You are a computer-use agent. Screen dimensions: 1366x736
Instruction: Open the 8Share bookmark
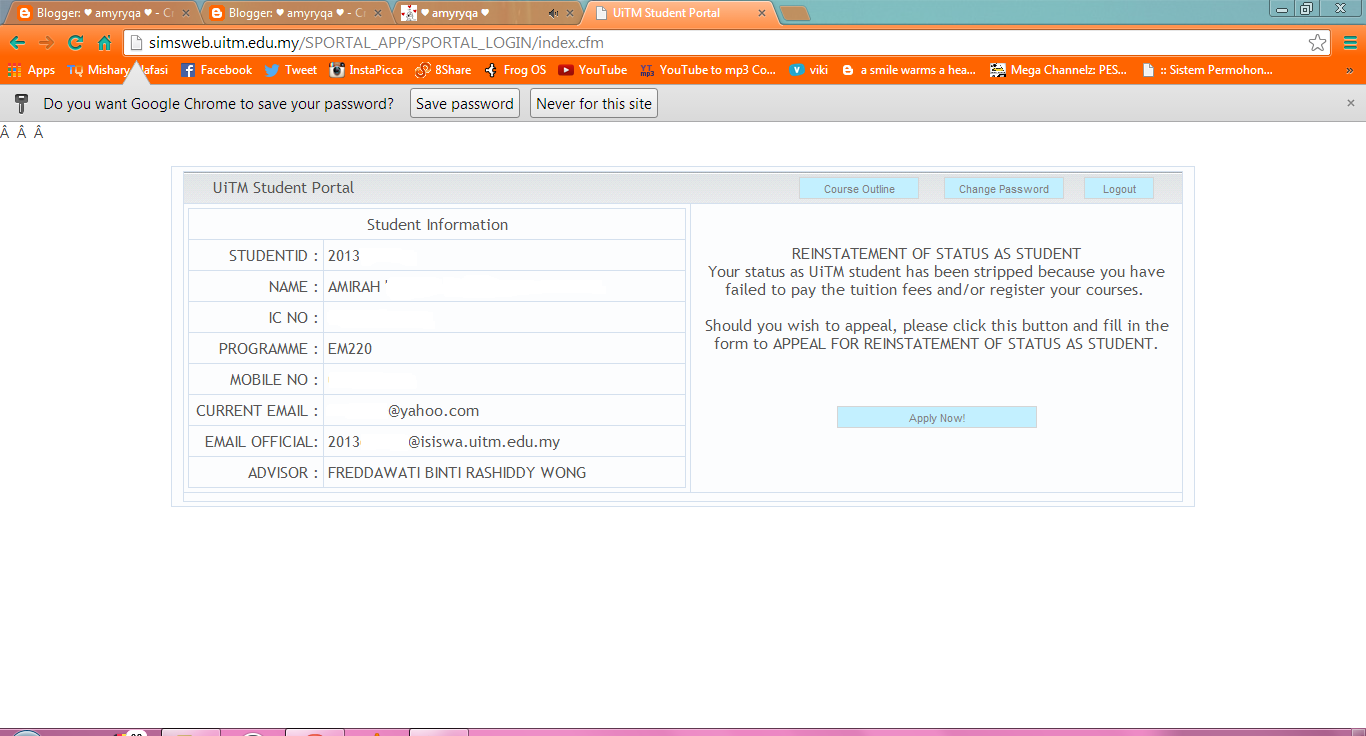[443, 70]
